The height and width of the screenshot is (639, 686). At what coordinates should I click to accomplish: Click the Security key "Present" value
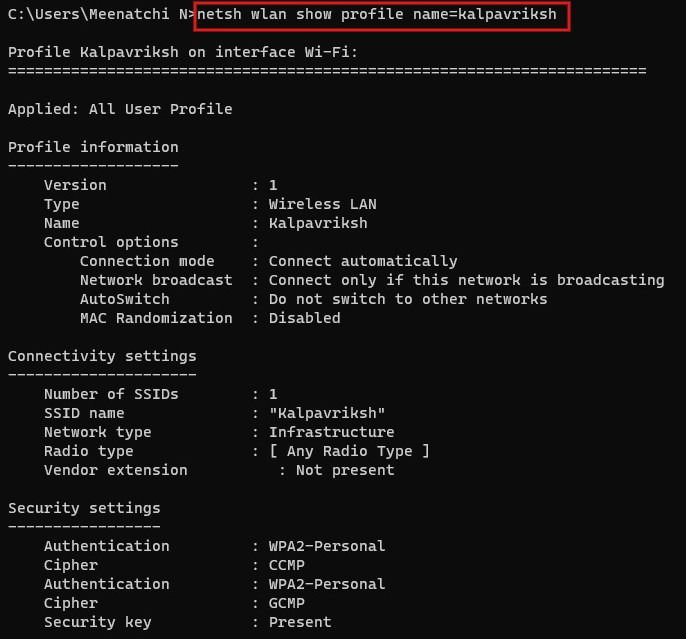click(299, 622)
